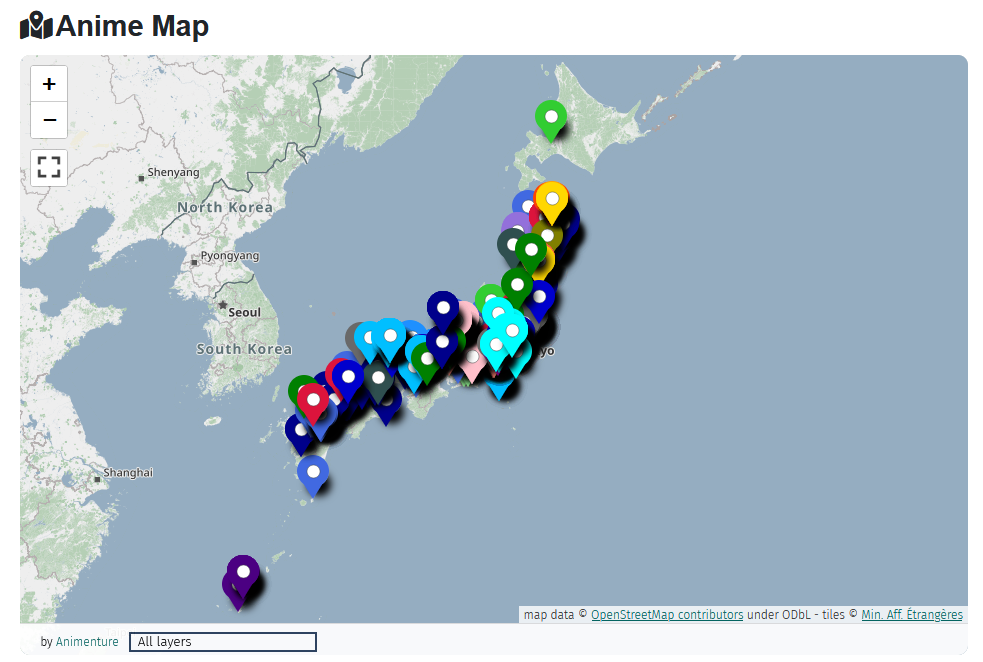Click the Seoul city label on map
Screen dimensions: 983x662
(244, 312)
